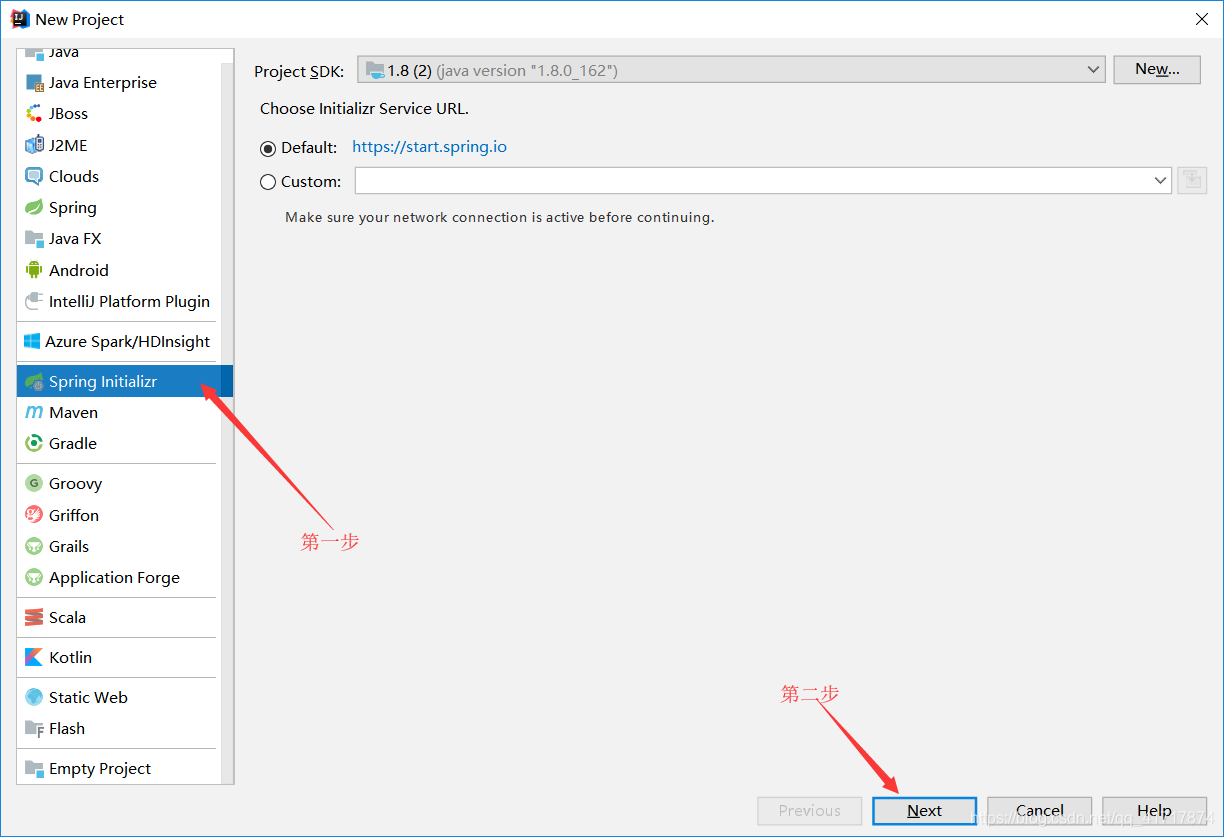The image size is (1224, 837).
Task: Click the Gradle icon
Action: click(34, 443)
